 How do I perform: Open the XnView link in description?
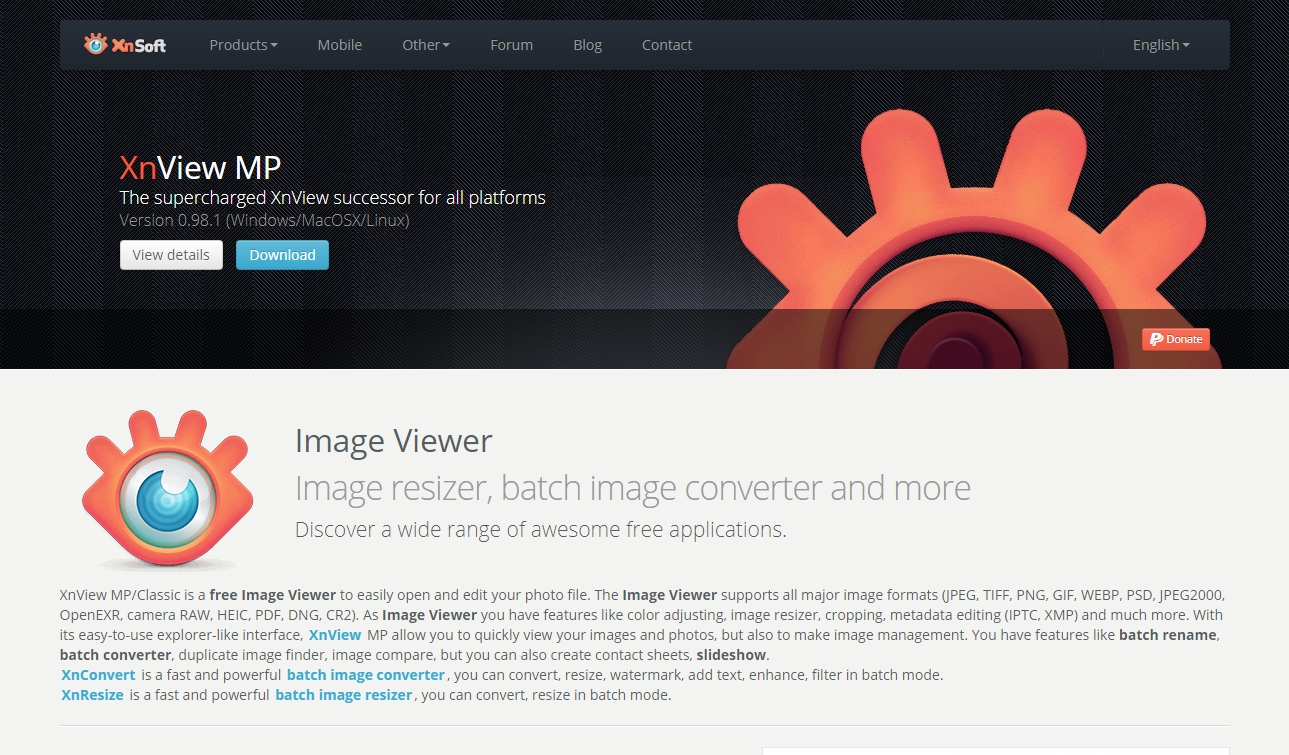334,634
